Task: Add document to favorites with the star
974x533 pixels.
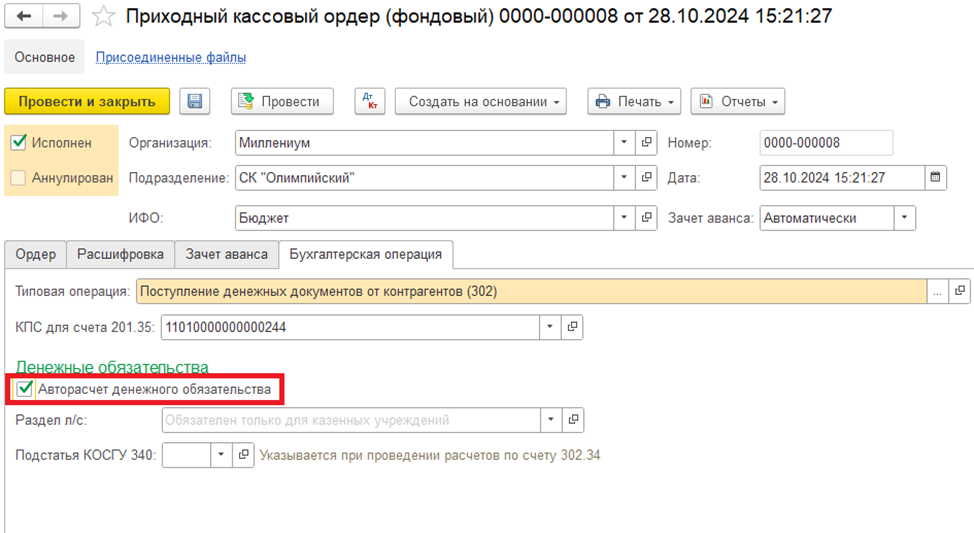Action: tap(103, 16)
